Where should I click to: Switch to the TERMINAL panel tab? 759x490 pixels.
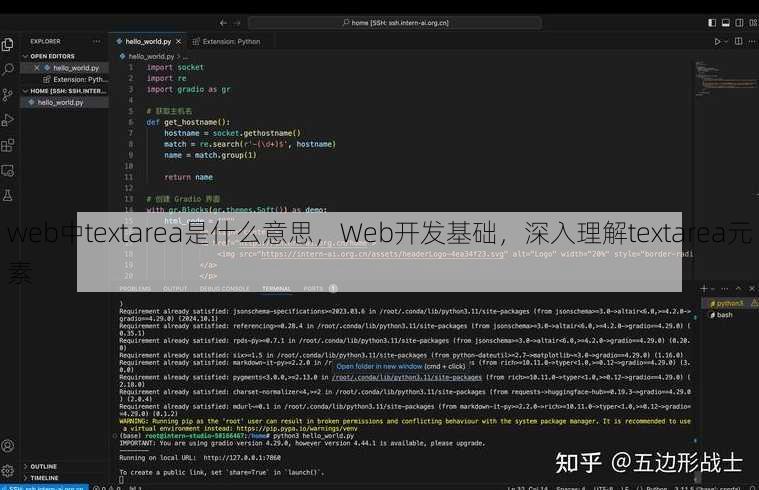(x=276, y=289)
